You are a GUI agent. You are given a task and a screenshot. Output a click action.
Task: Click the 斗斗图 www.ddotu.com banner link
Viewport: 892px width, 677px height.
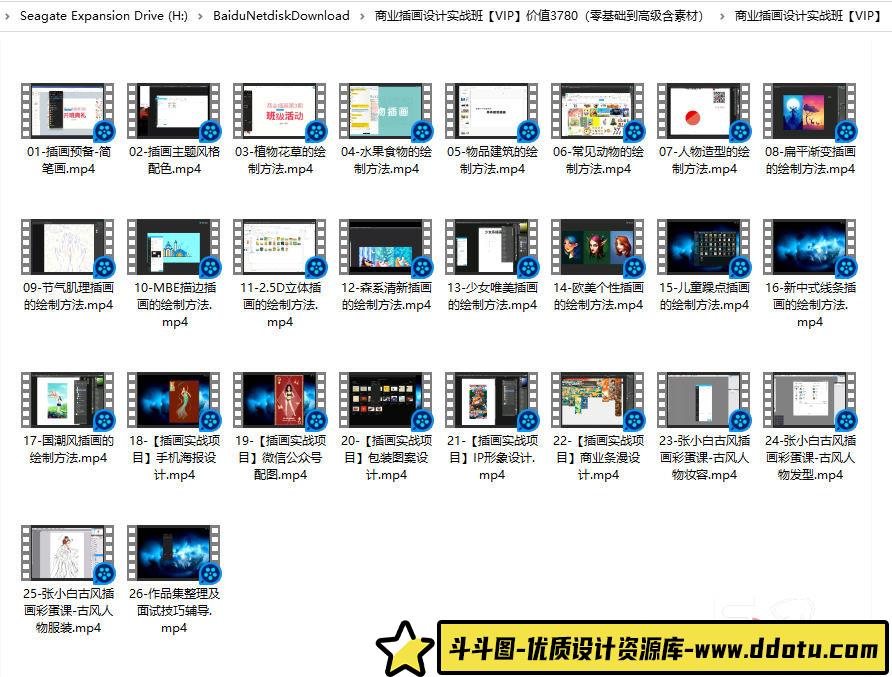pyautogui.click(x=662, y=649)
